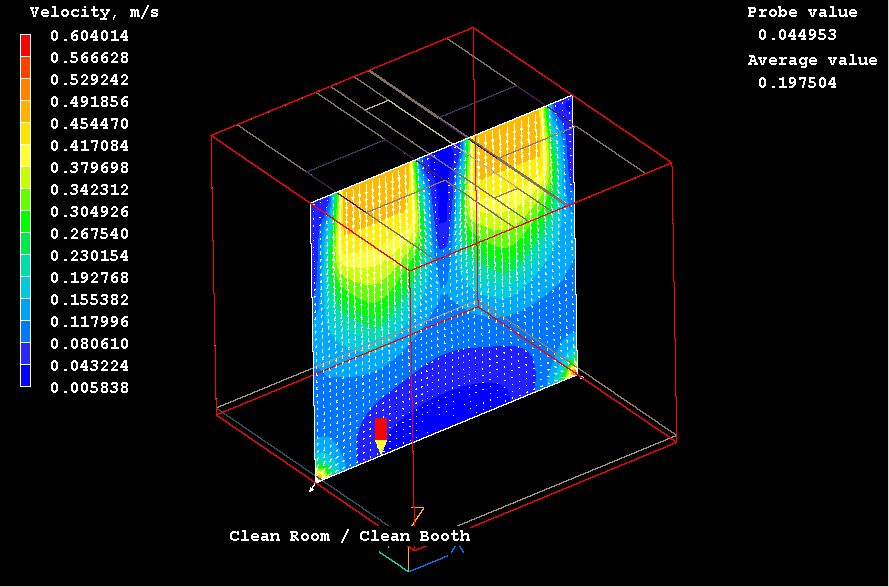This screenshot has height=587, width=889.
Task: Click the right-side outlet corner of the contour plane
Action: point(572,369)
